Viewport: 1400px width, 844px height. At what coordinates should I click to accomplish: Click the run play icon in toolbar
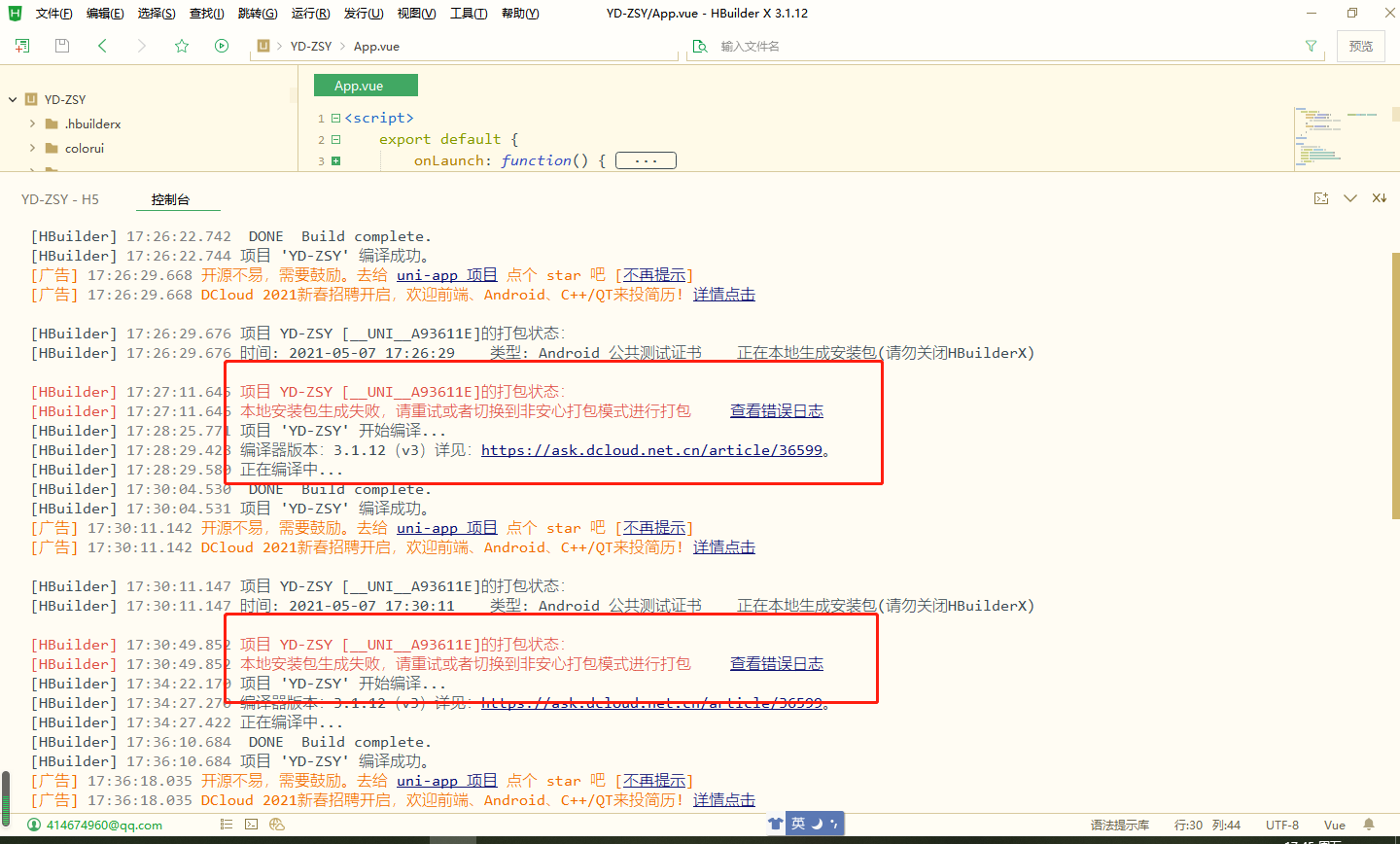[222, 46]
